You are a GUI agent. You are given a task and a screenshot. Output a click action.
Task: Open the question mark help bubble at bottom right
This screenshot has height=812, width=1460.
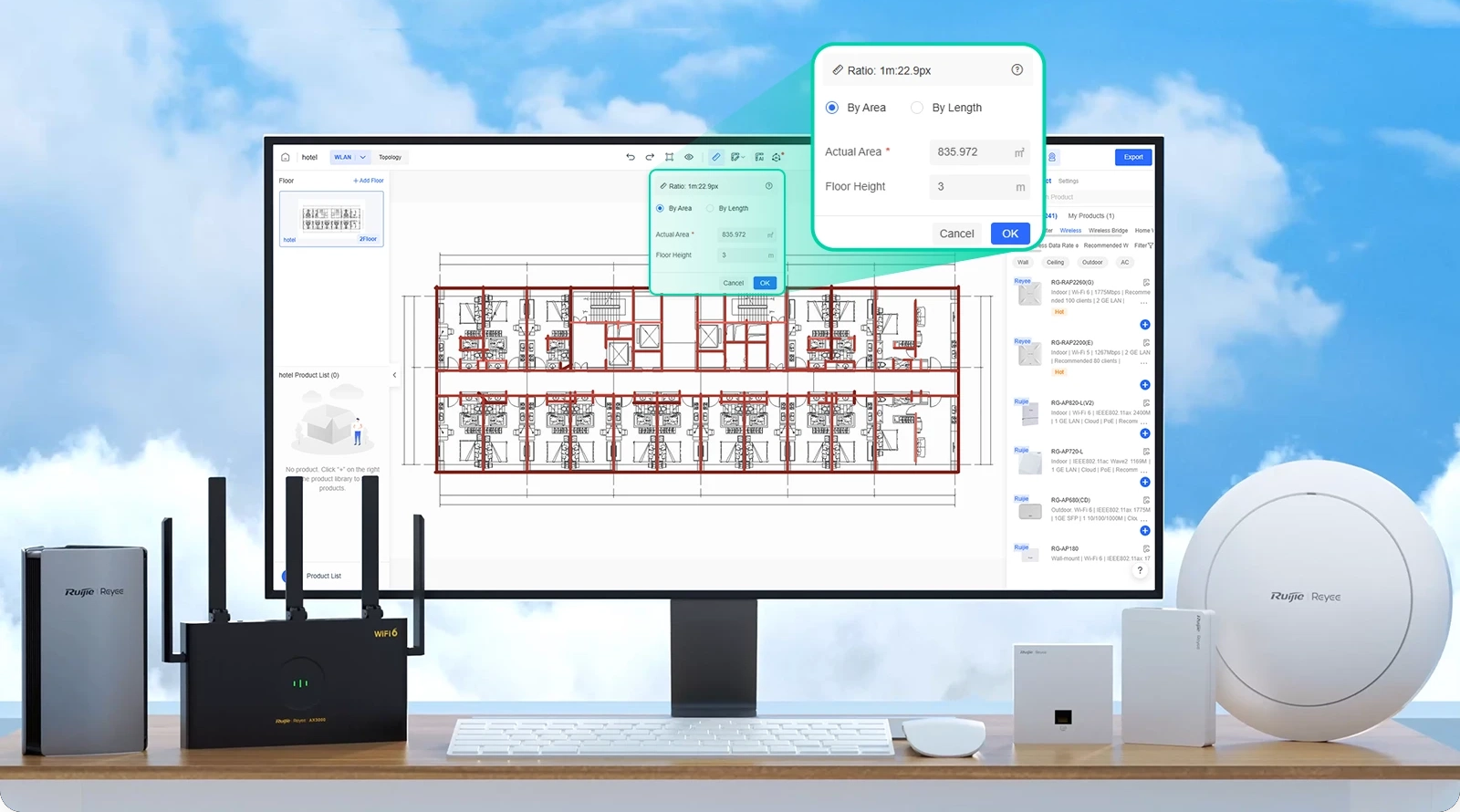1140,570
